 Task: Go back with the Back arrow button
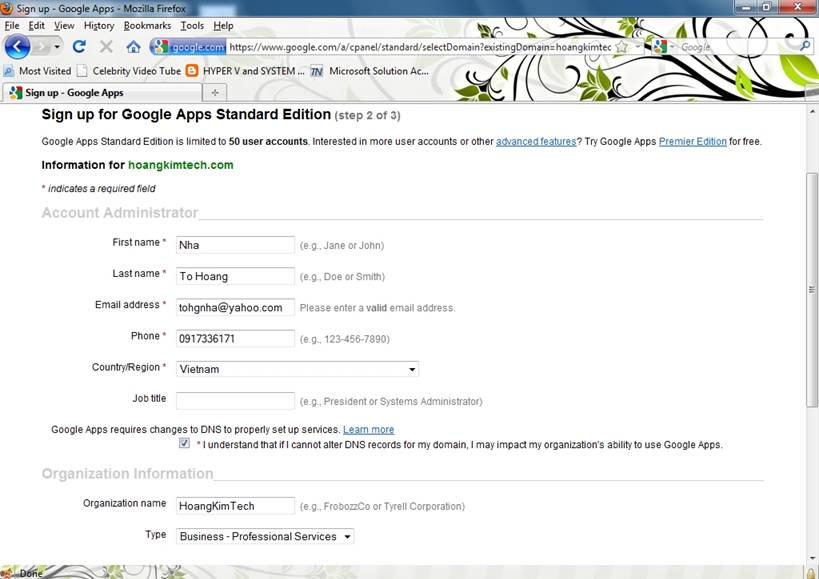point(17,46)
